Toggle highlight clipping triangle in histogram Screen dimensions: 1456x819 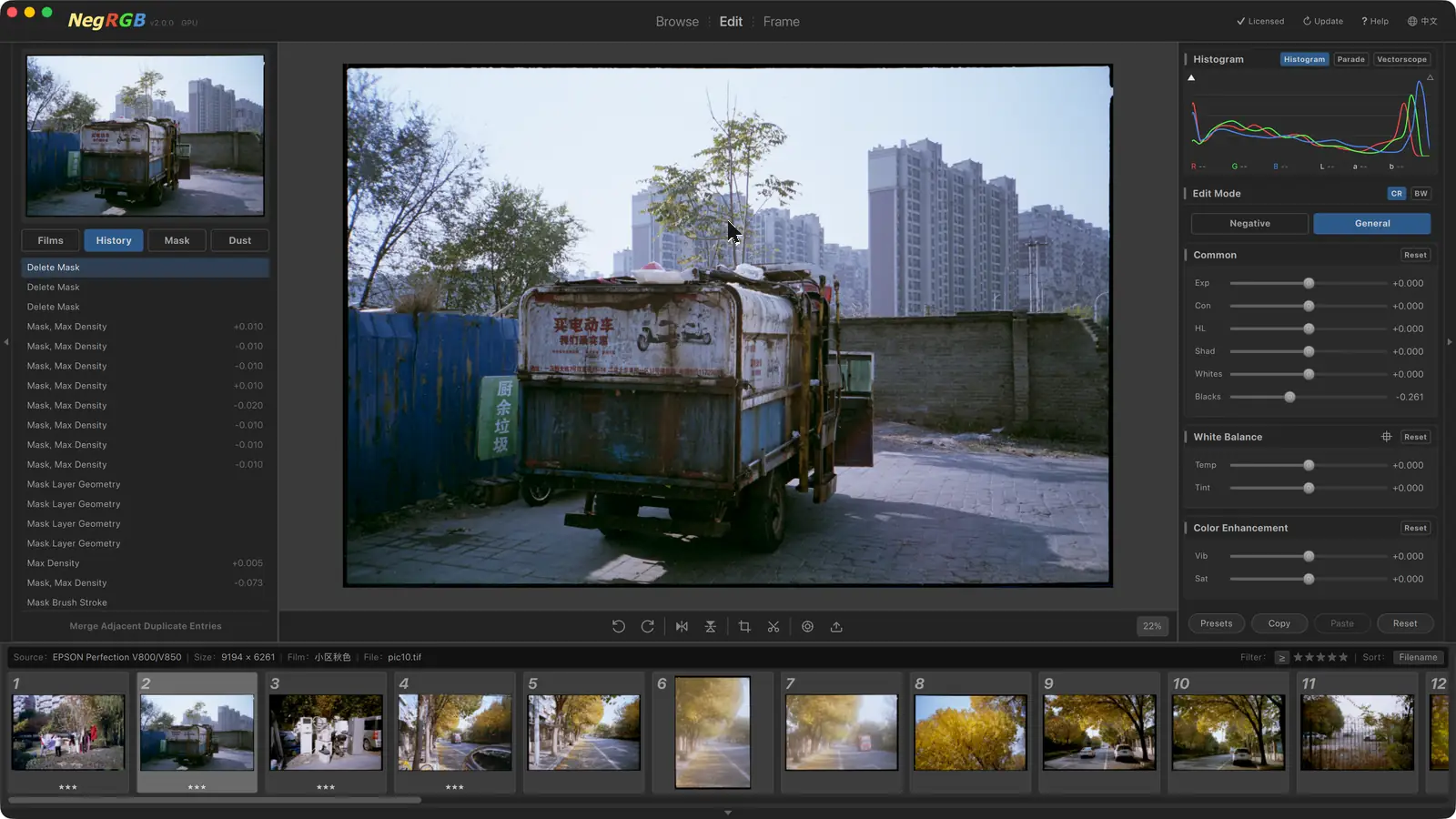coord(1431,77)
